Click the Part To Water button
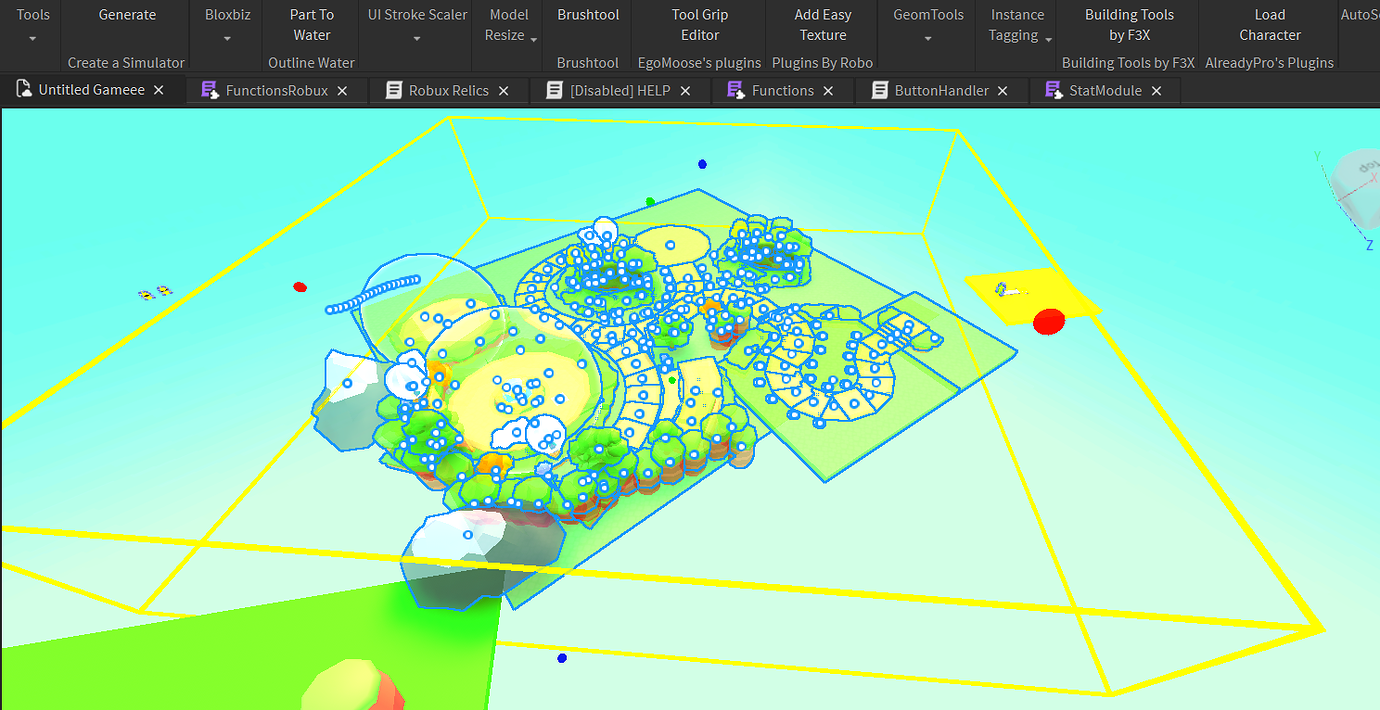The height and width of the screenshot is (710, 1380). [312, 25]
